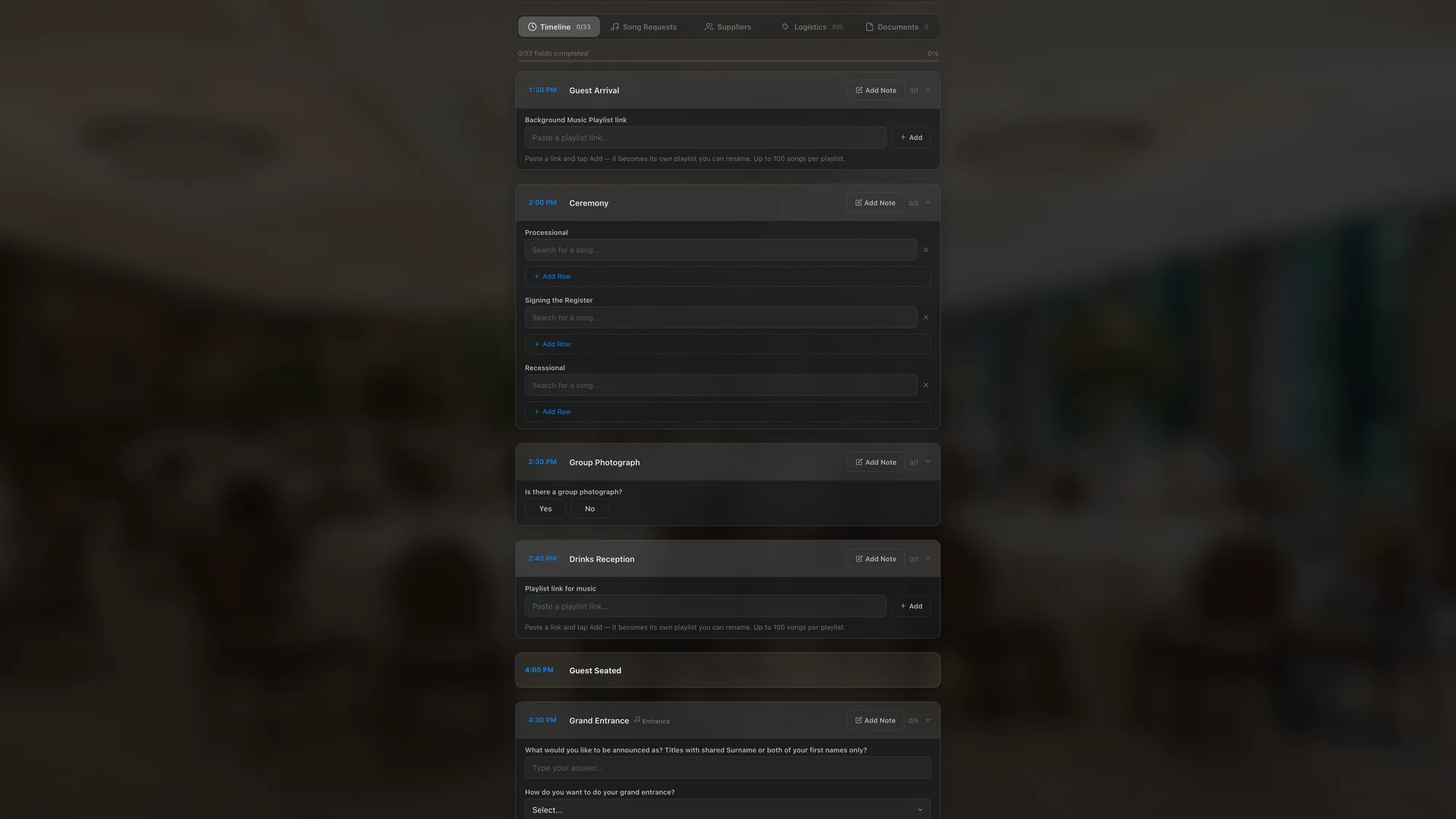The image size is (1456, 819).
Task: Add the Background Music playlist link
Action: (911, 138)
